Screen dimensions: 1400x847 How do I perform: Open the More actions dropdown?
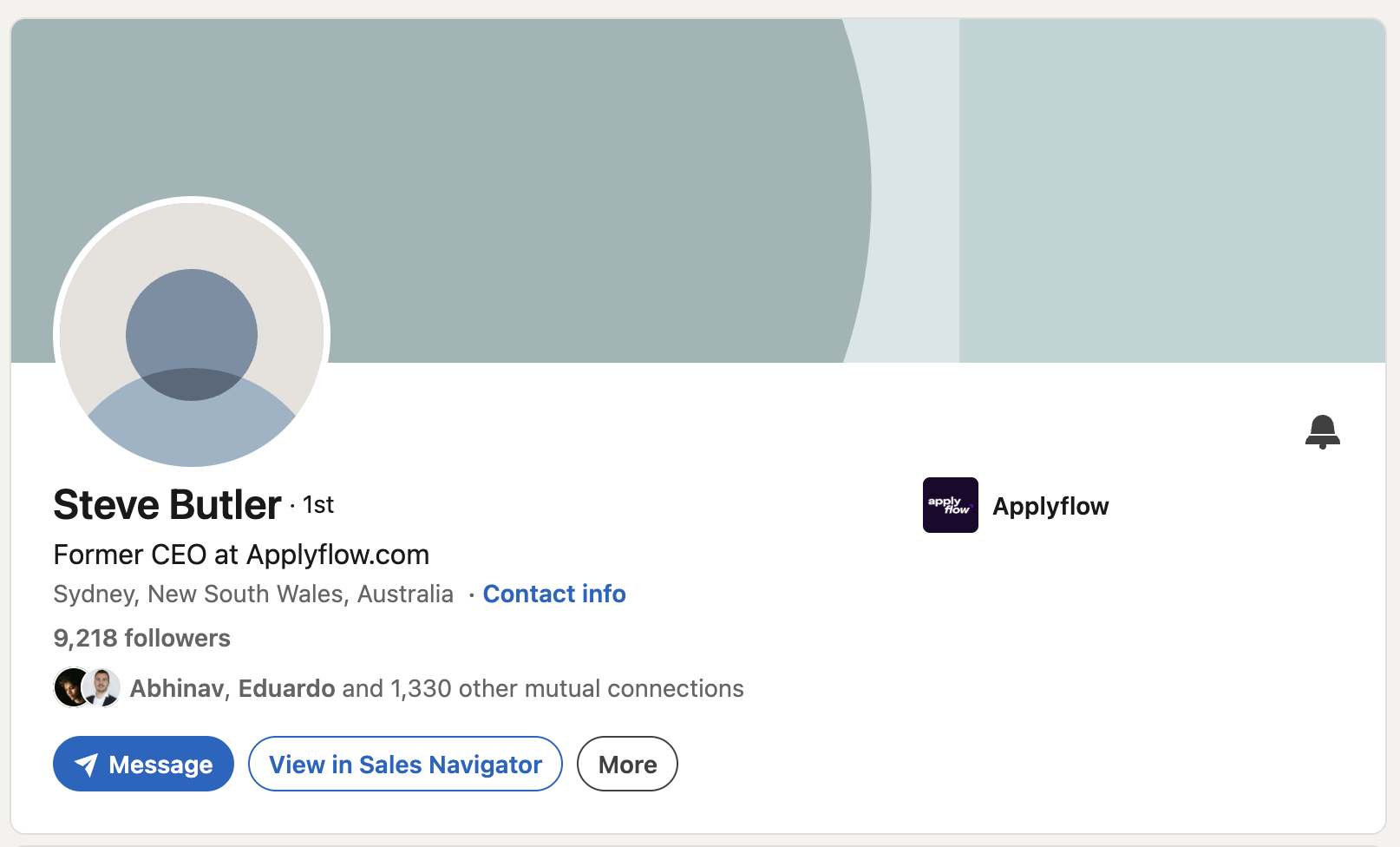(x=627, y=765)
